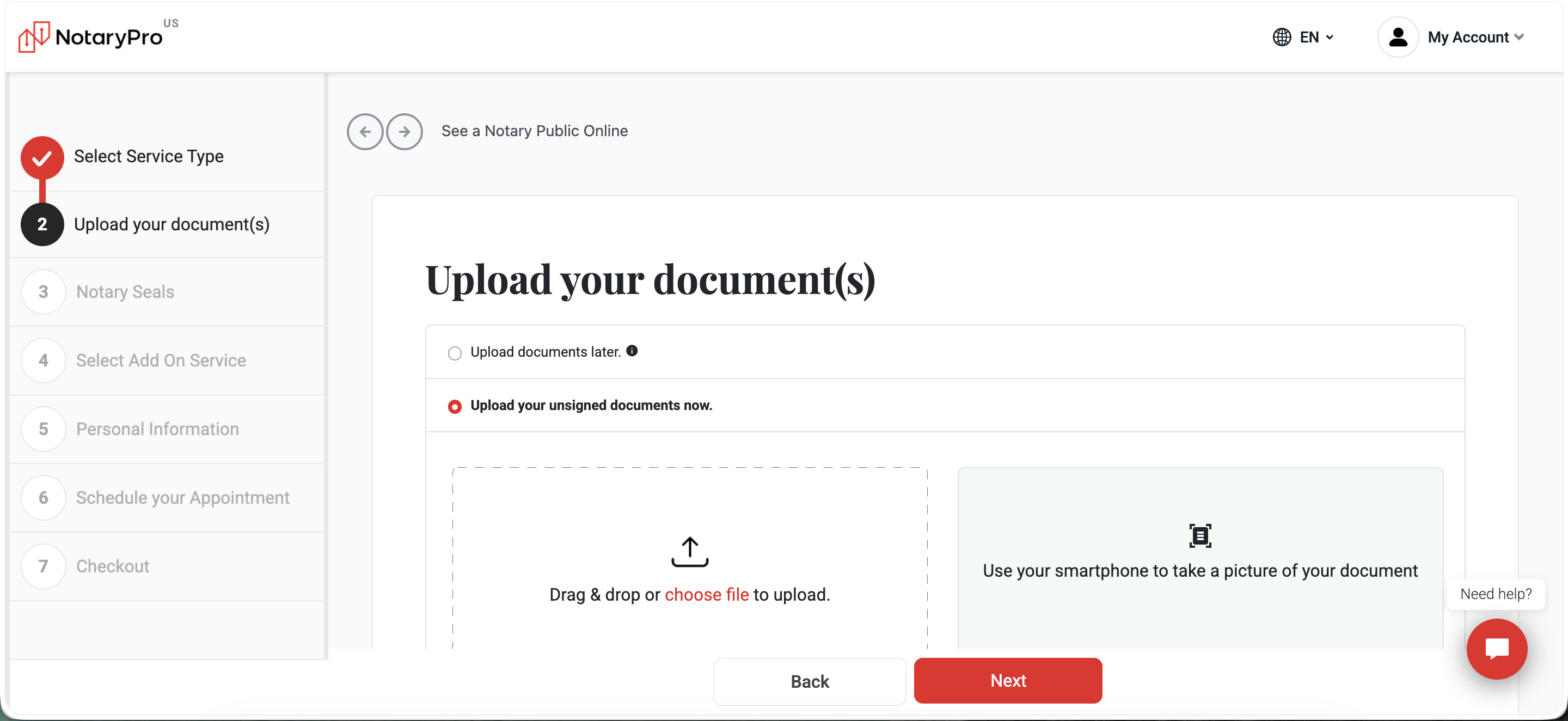Click the user avatar icon
Viewport: 1568px width, 721px height.
1398,37
